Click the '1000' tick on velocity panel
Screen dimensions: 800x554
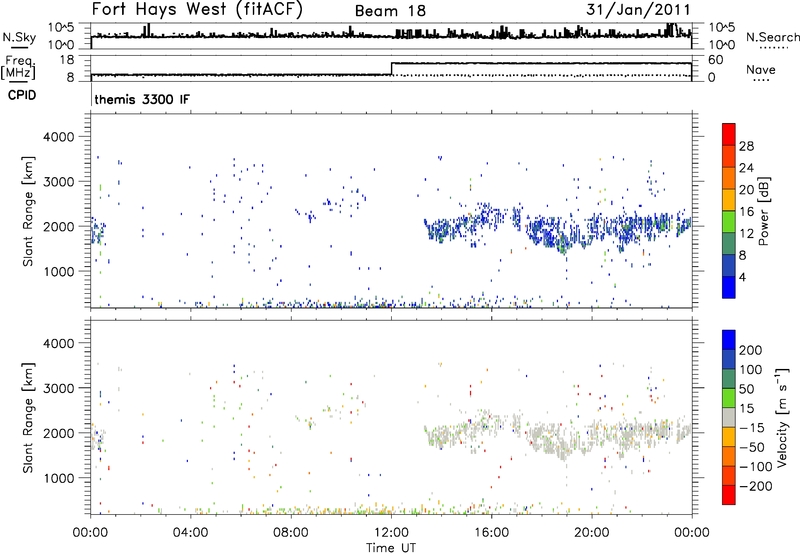(58, 478)
